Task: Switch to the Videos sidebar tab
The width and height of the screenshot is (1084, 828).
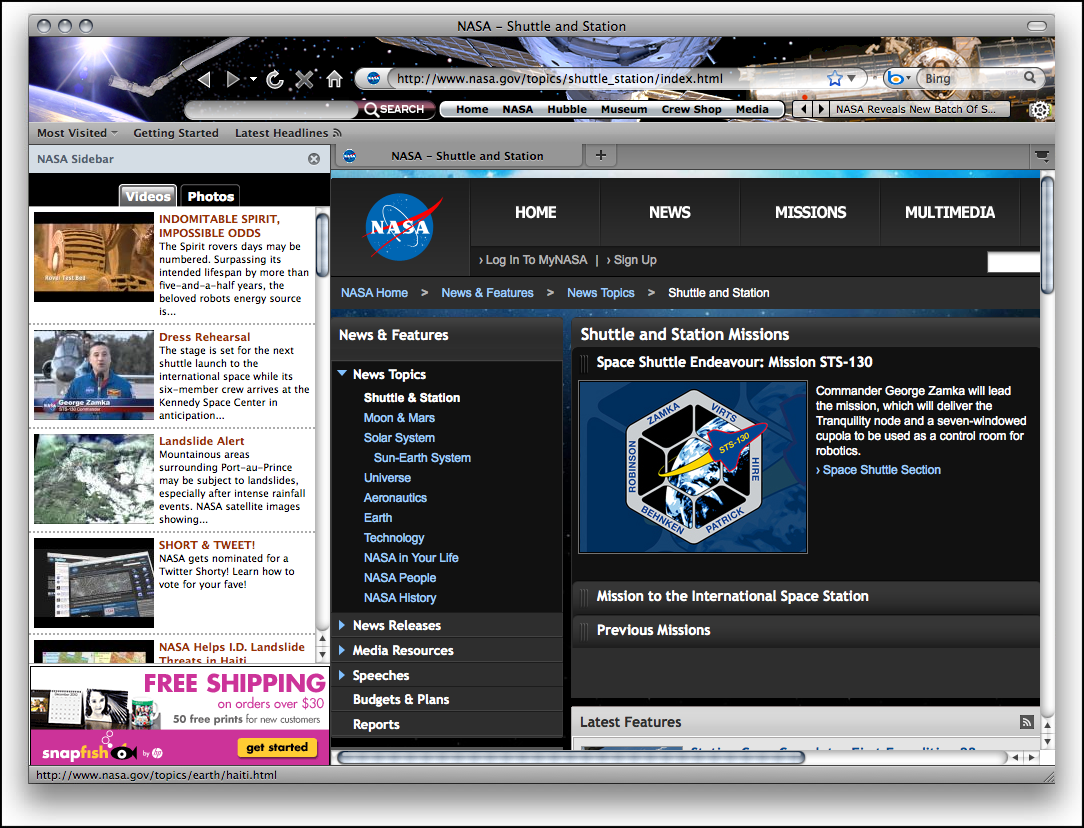Action: click(x=148, y=196)
